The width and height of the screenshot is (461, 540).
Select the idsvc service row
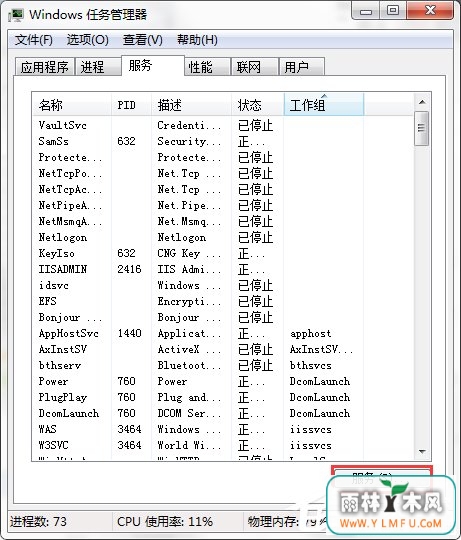tap(222, 285)
